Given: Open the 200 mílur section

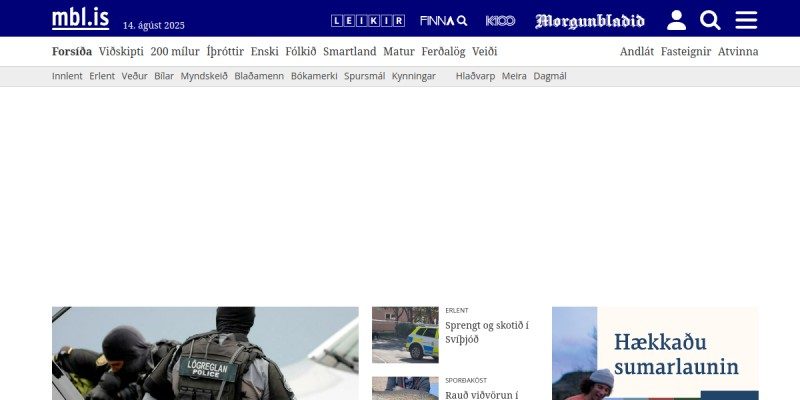Looking at the screenshot, I should click(x=174, y=52).
